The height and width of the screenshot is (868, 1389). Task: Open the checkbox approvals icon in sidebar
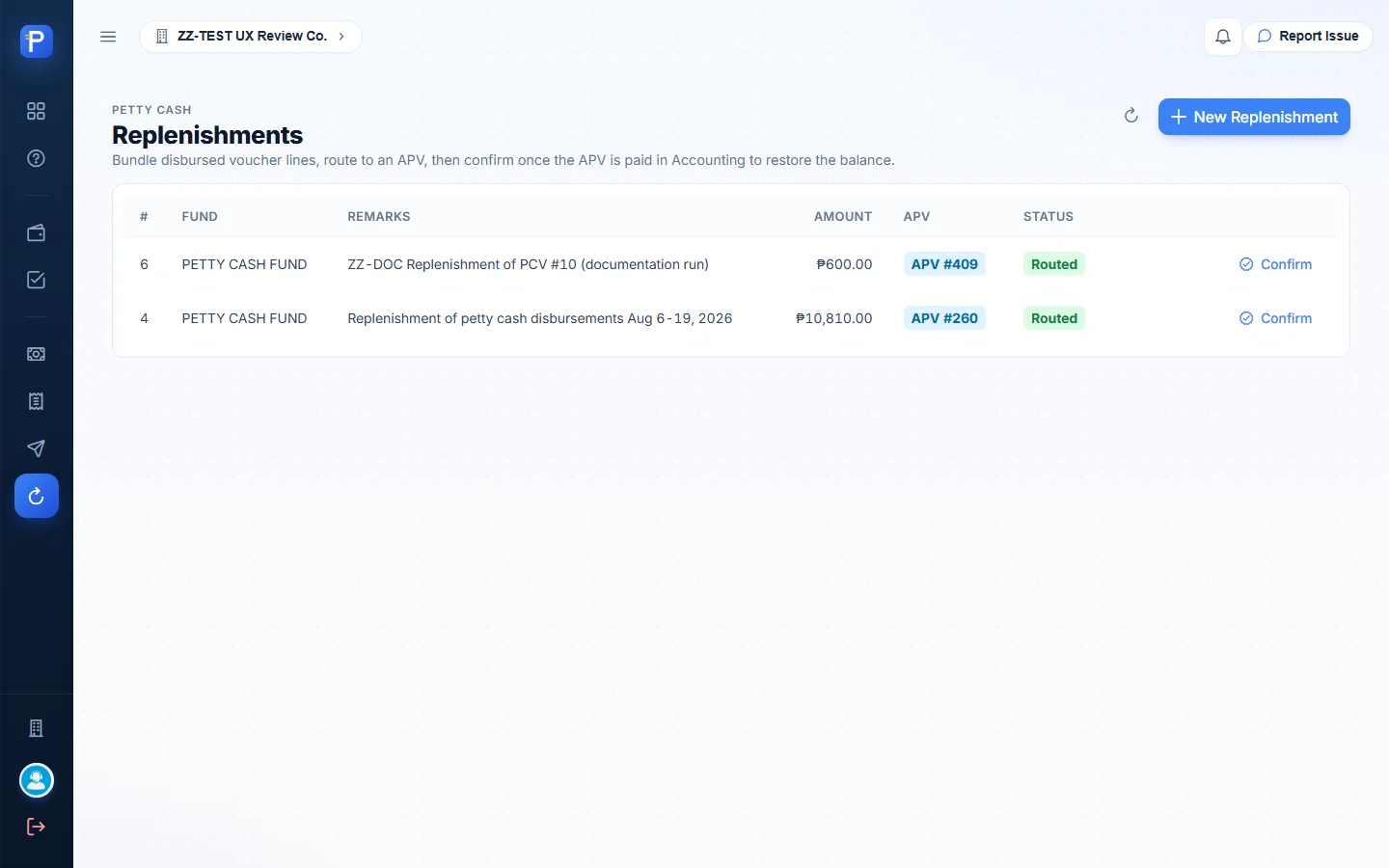(36, 280)
